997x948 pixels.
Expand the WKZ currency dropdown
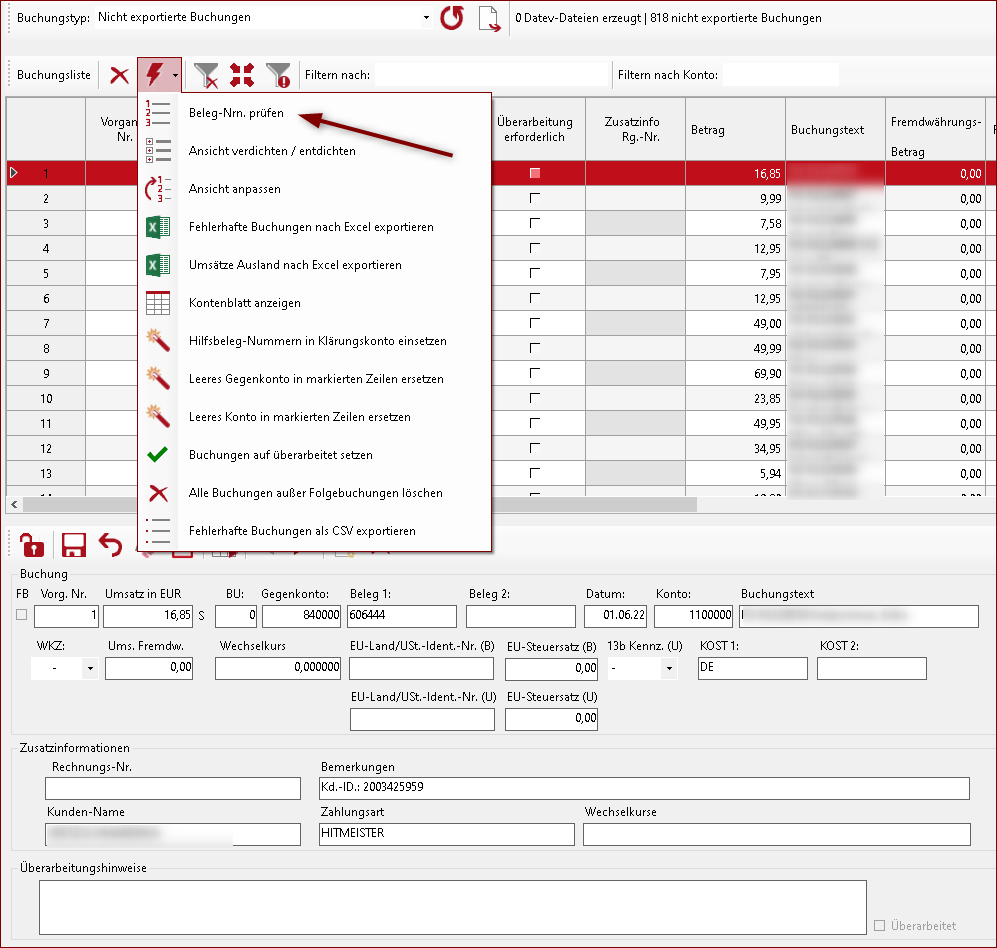coord(90,668)
